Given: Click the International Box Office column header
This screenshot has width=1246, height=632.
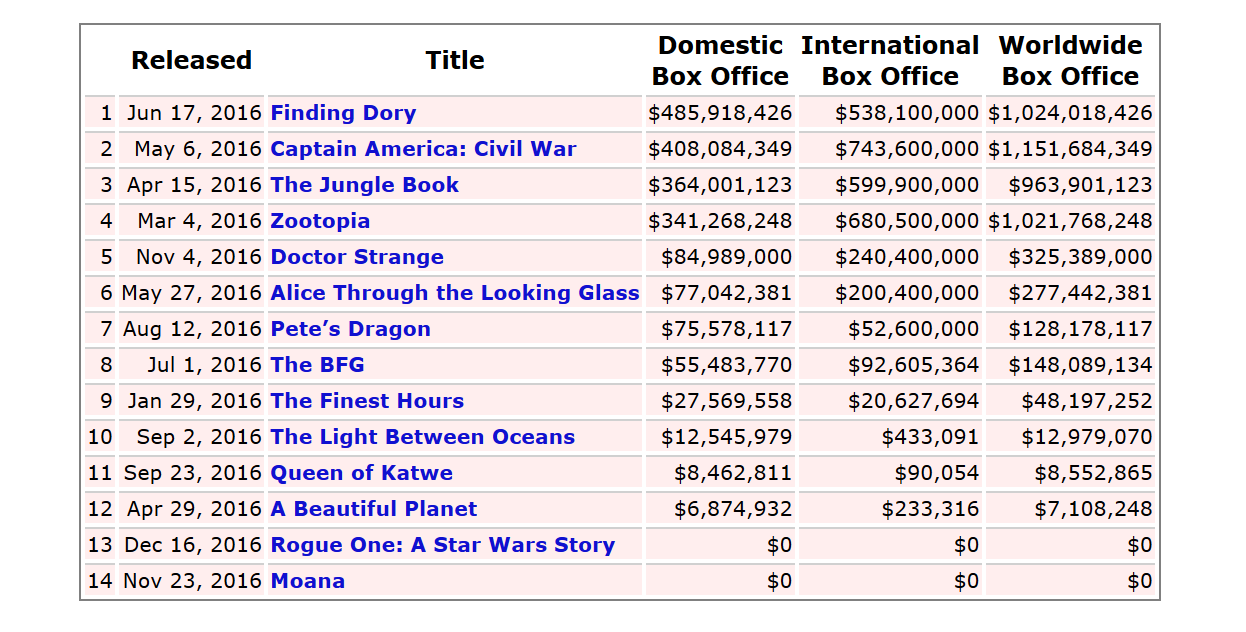Looking at the screenshot, I should pos(890,60).
